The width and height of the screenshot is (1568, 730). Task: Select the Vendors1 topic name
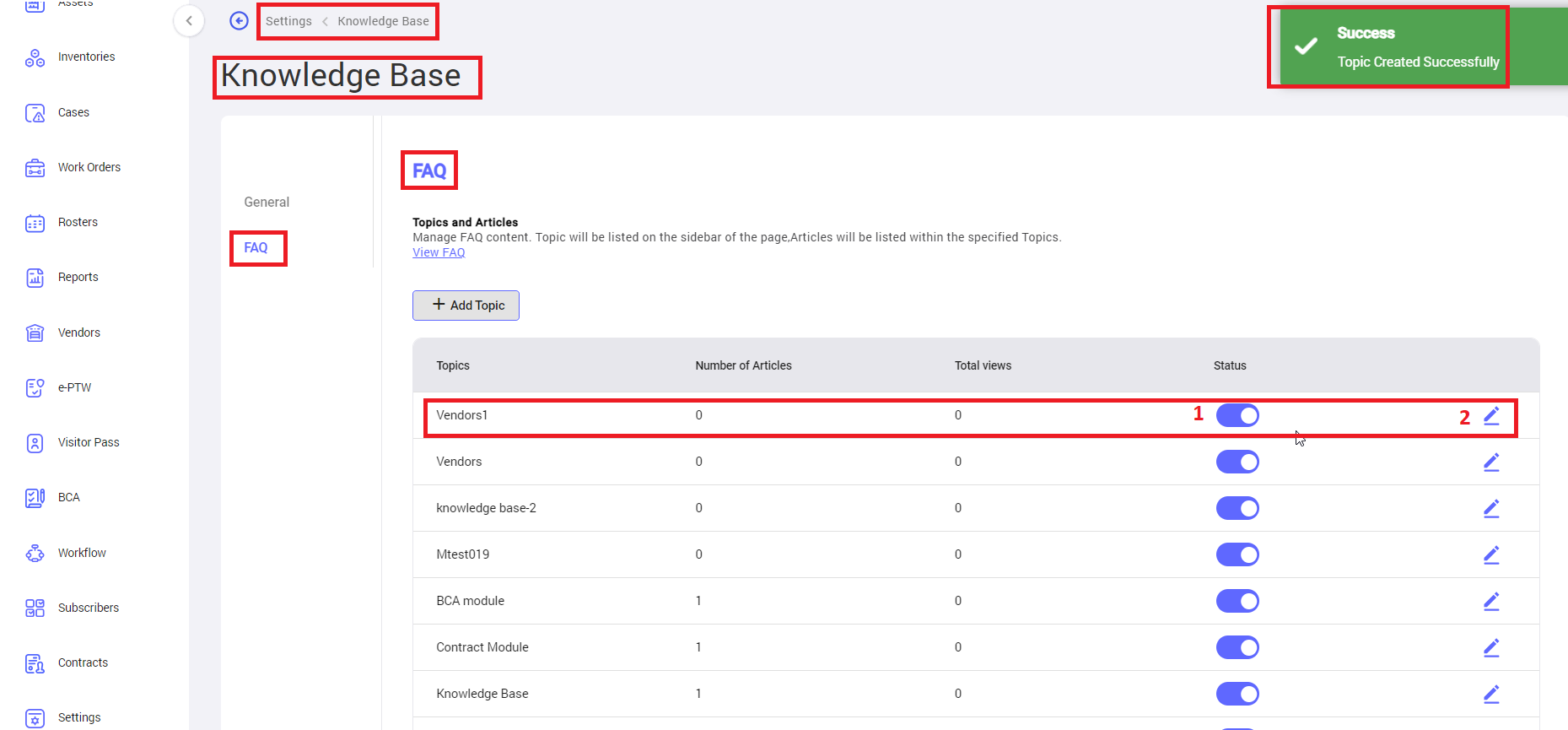[461, 415]
